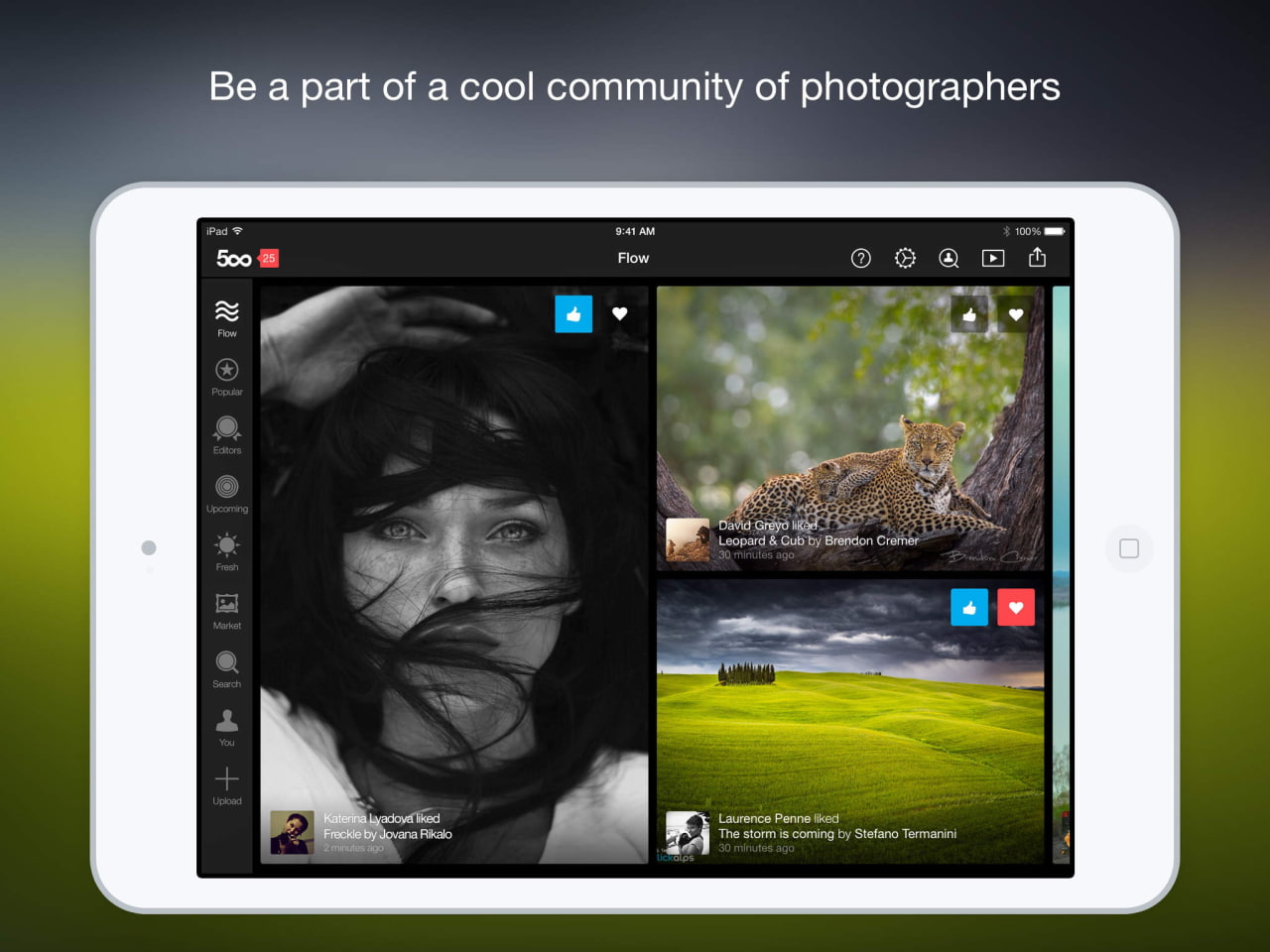The width and height of the screenshot is (1270, 952).
Task: Open the Market section
Action: tap(227, 611)
